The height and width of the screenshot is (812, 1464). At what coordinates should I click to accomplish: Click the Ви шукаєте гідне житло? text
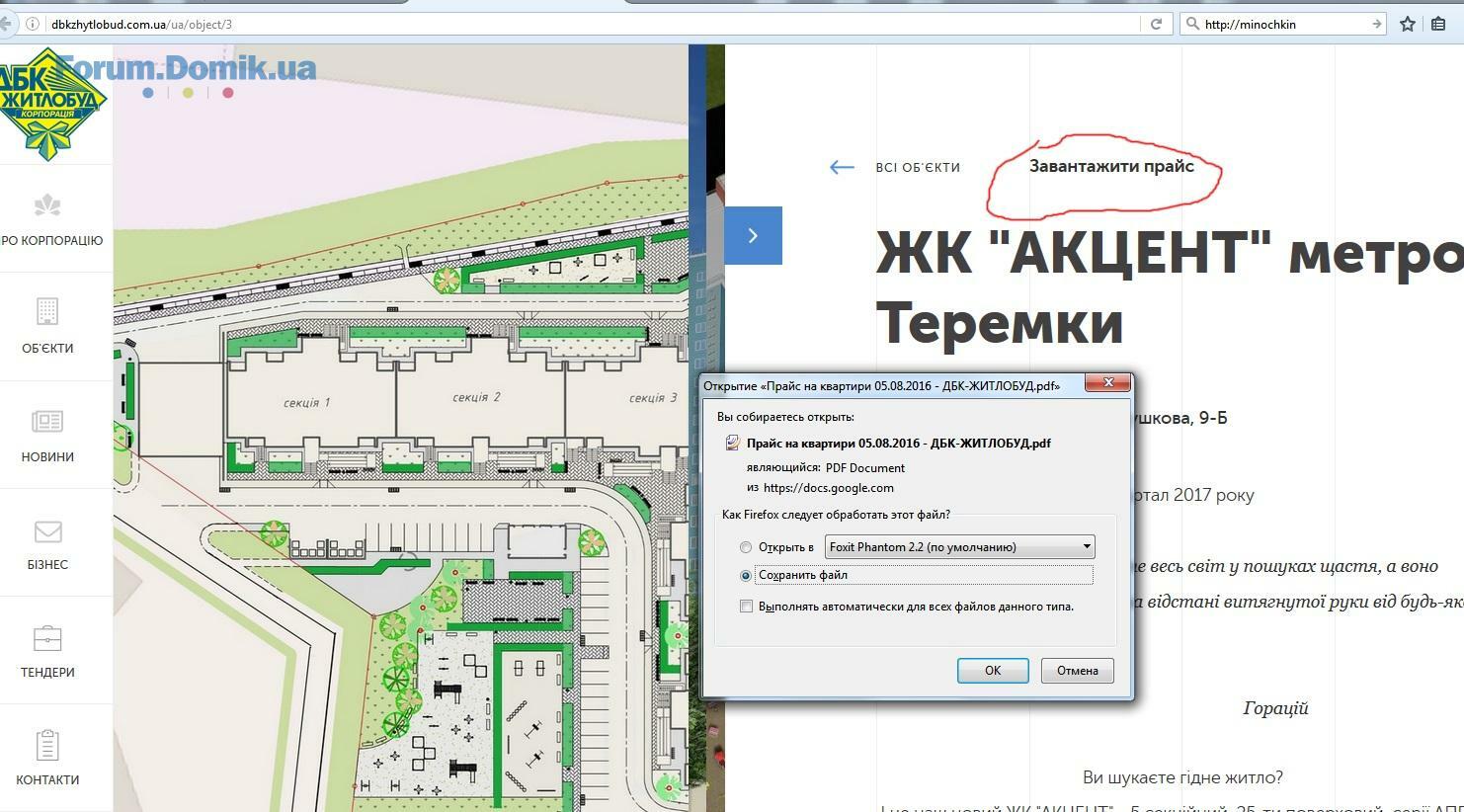pyautogui.click(x=1182, y=777)
